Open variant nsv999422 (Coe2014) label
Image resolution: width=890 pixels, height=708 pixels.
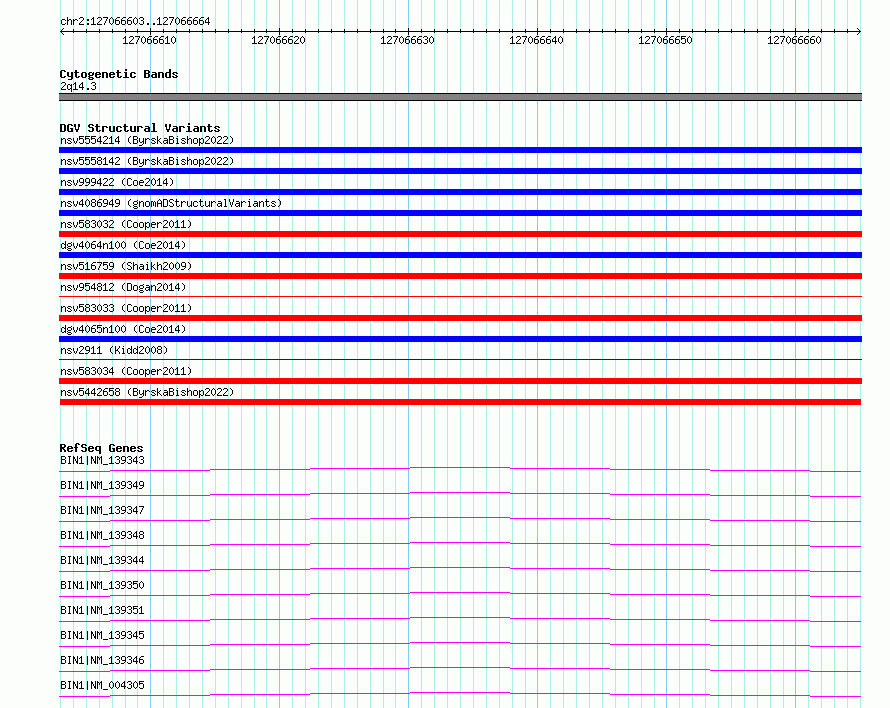click(117, 182)
